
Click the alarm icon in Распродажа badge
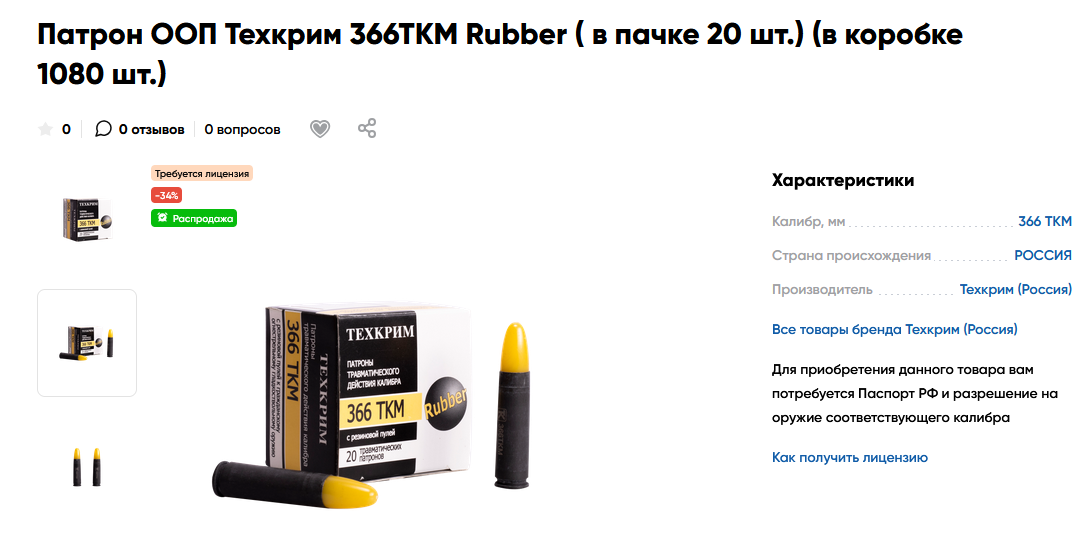pos(162,218)
